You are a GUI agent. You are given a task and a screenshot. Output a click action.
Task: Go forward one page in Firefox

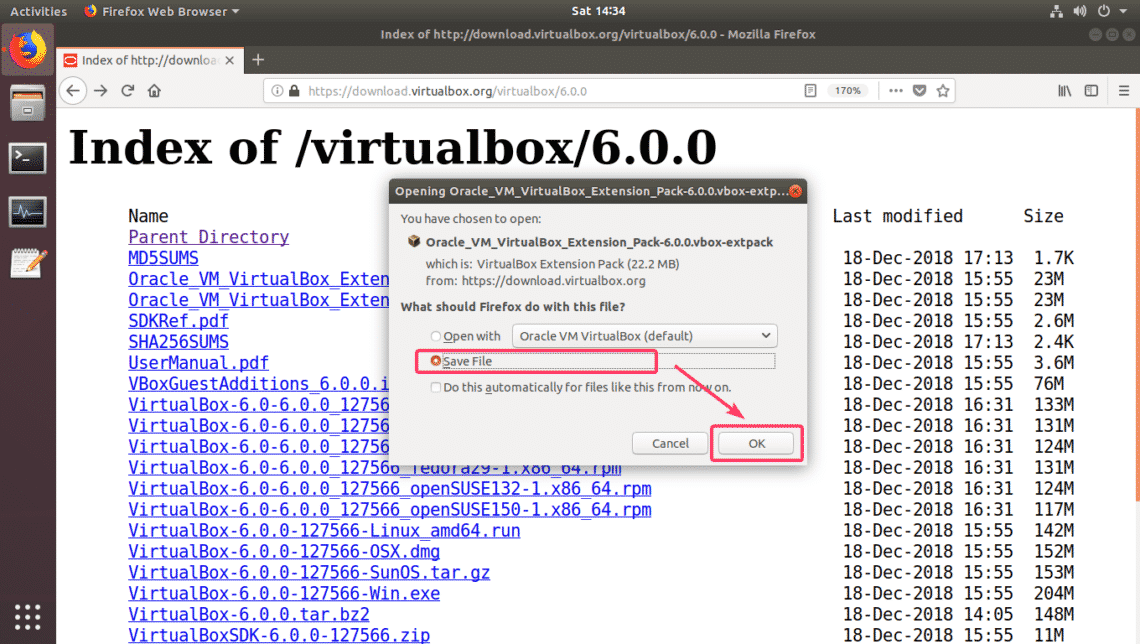click(101, 91)
